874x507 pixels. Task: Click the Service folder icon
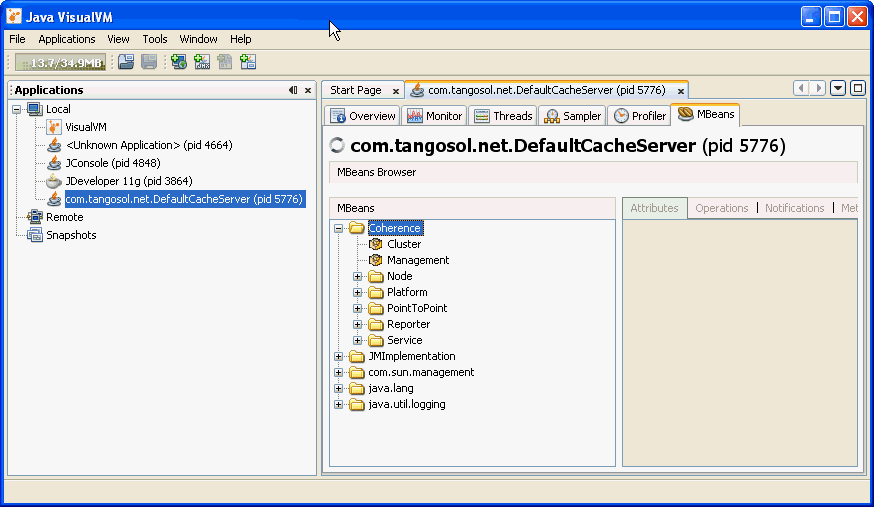tap(376, 340)
